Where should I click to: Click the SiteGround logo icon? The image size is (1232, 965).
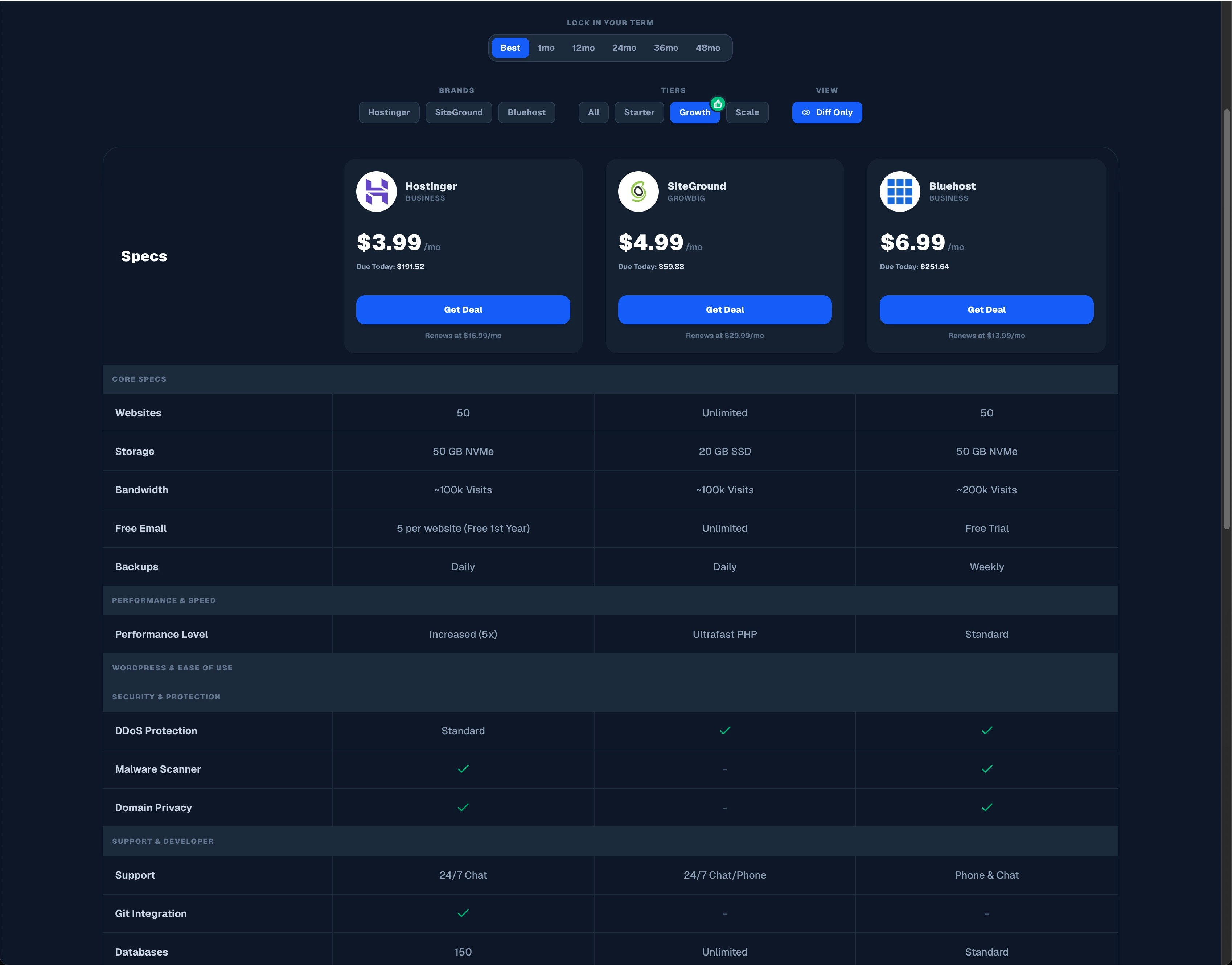click(638, 192)
